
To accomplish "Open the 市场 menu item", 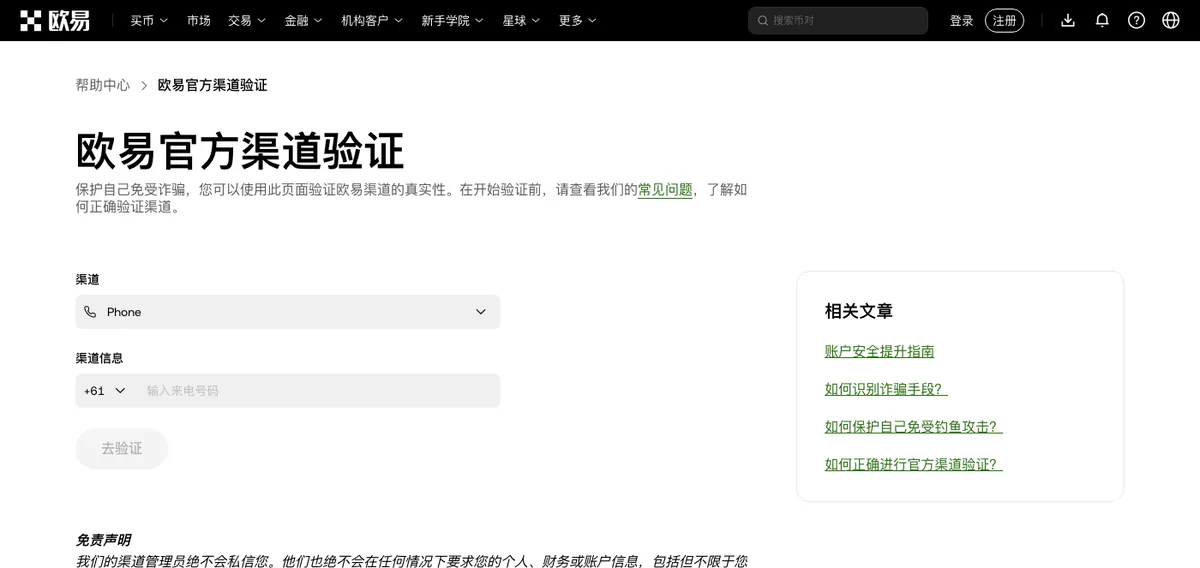I will (x=199, y=20).
